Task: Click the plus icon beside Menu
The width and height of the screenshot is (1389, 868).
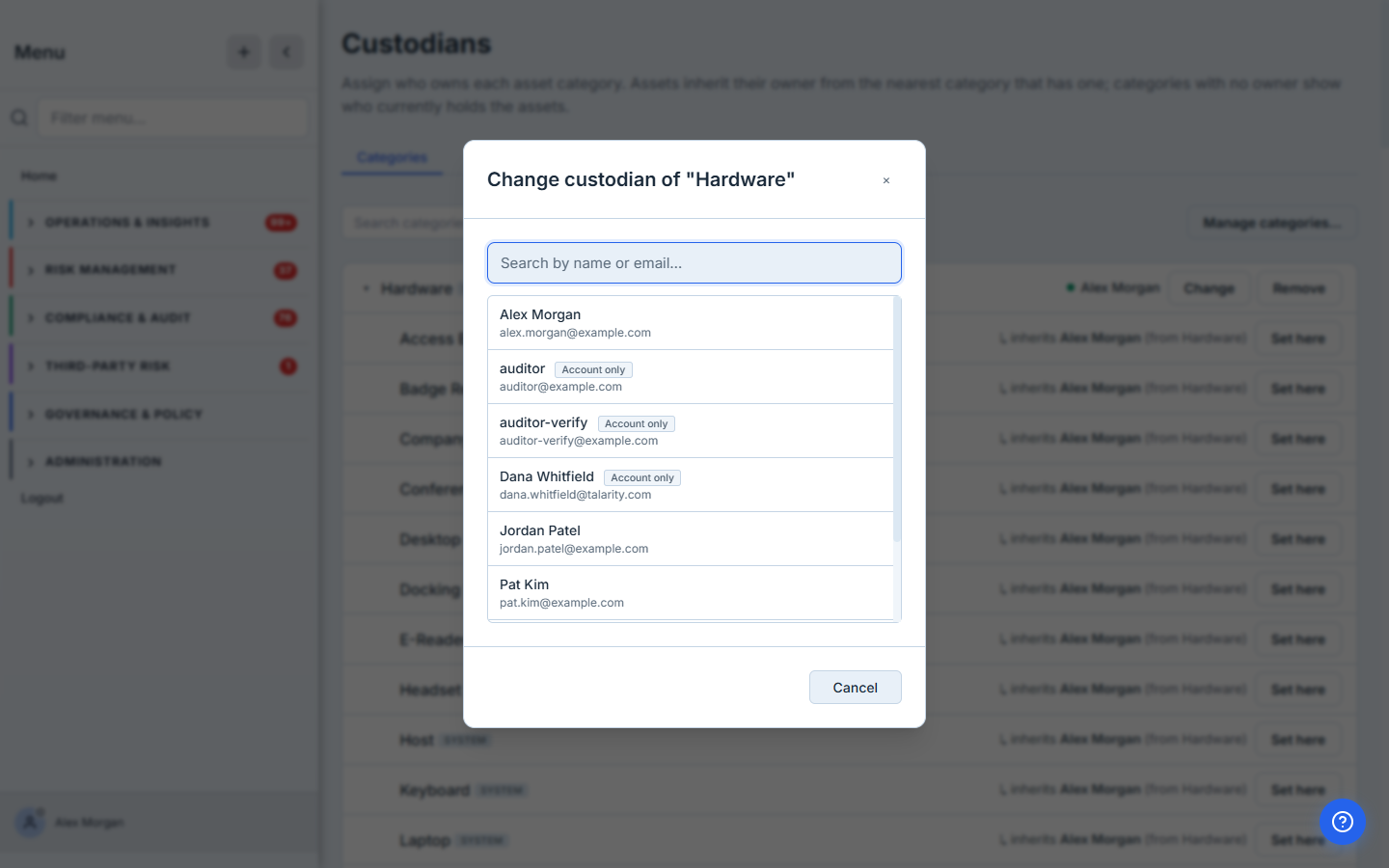Action: (244, 52)
